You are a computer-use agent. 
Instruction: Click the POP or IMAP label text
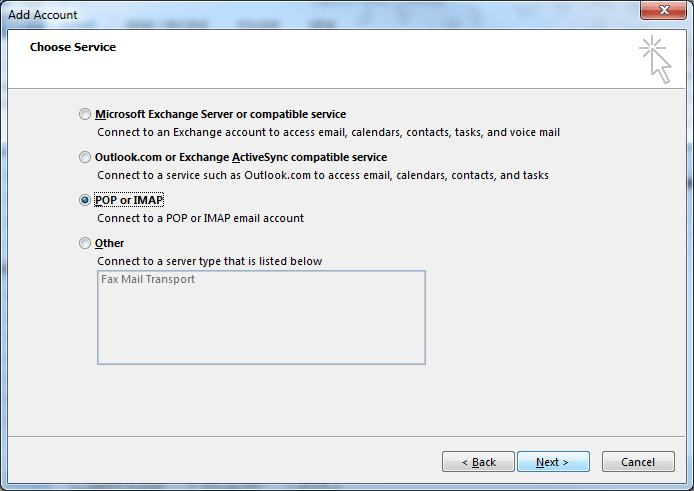129,200
